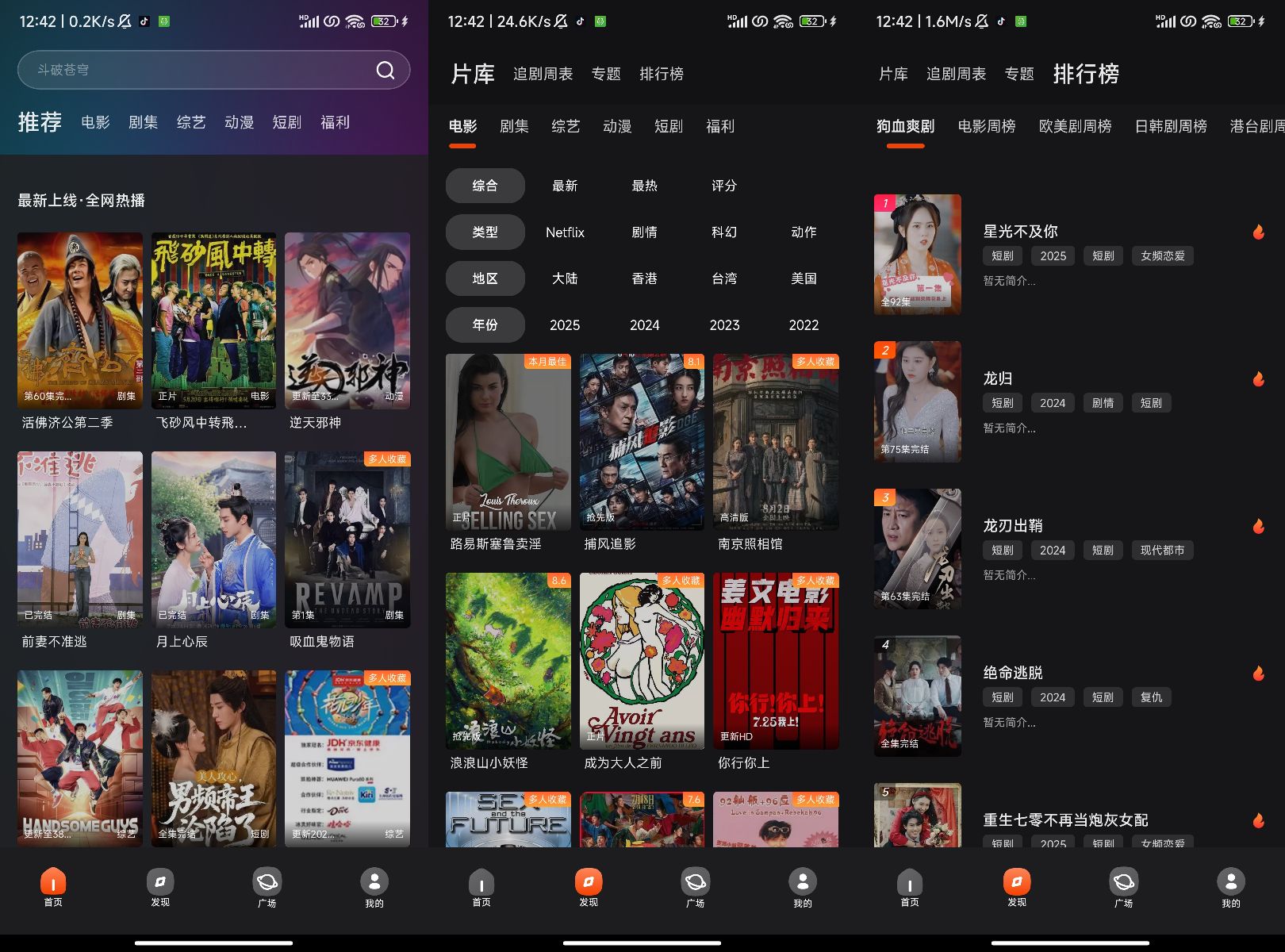1285x952 pixels.
Task: Switch to the 电影周榜 ranking tab
Action: [986, 126]
